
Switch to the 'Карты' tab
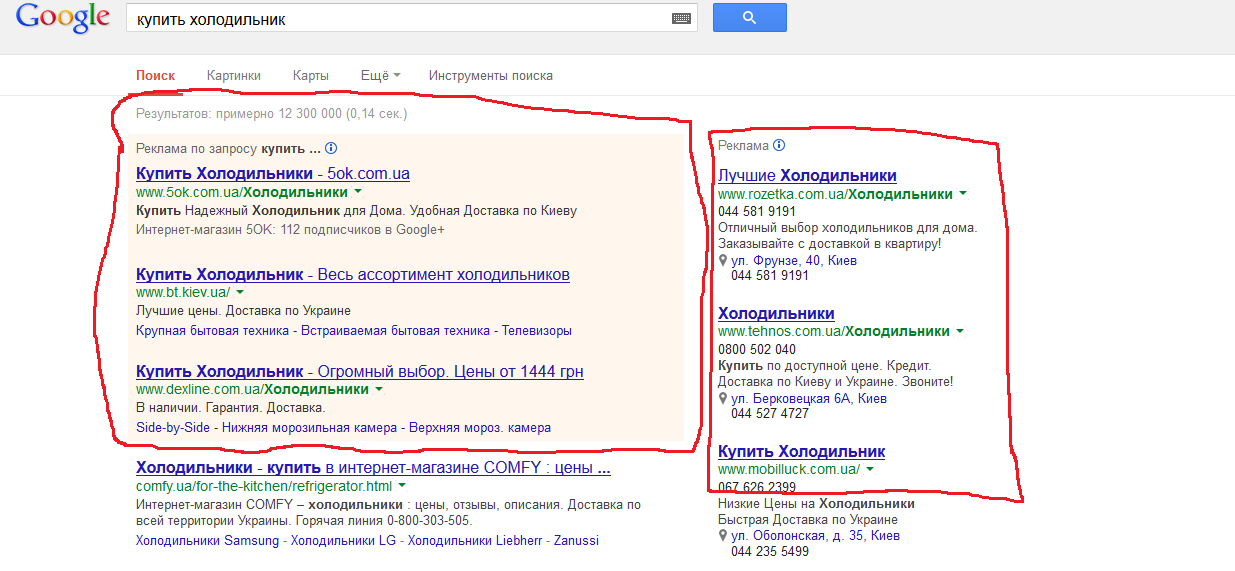click(310, 76)
